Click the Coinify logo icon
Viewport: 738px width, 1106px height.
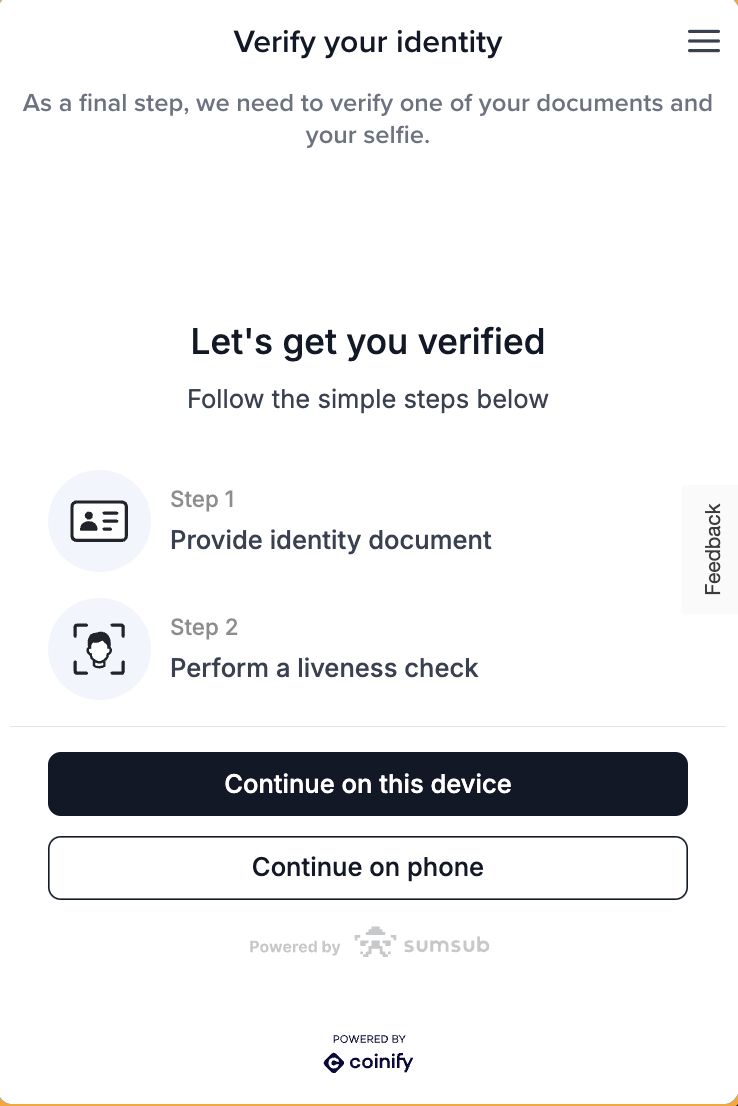pos(333,1062)
